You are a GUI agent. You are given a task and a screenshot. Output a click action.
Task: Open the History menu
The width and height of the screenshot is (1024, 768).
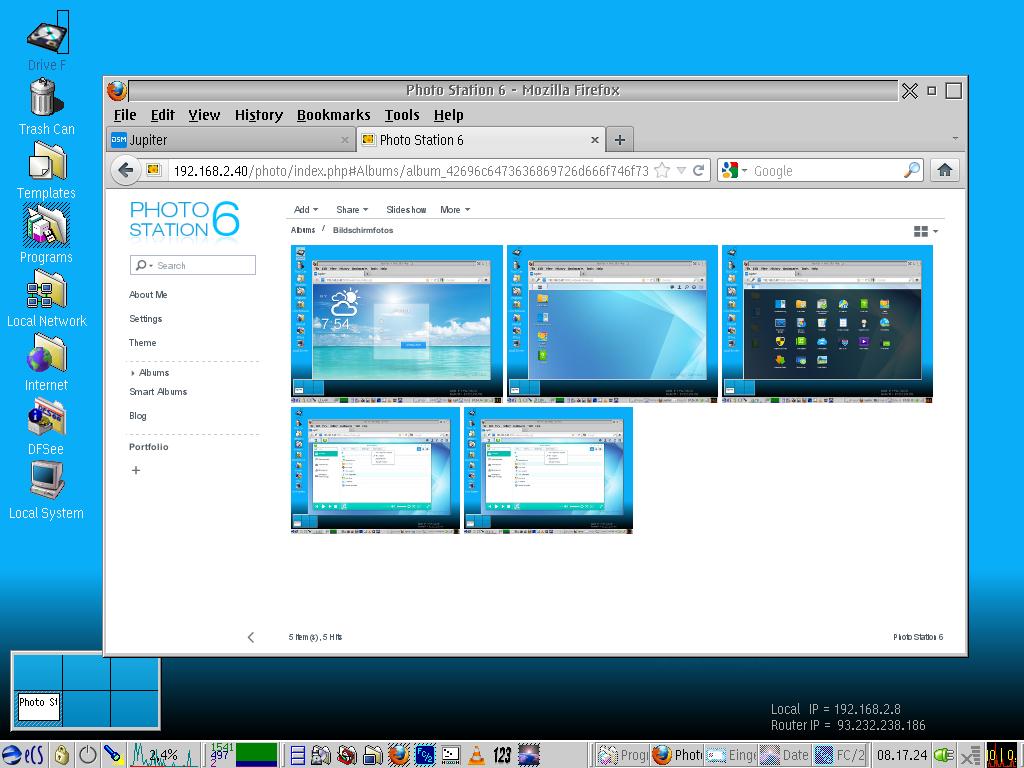(x=259, y=115)
